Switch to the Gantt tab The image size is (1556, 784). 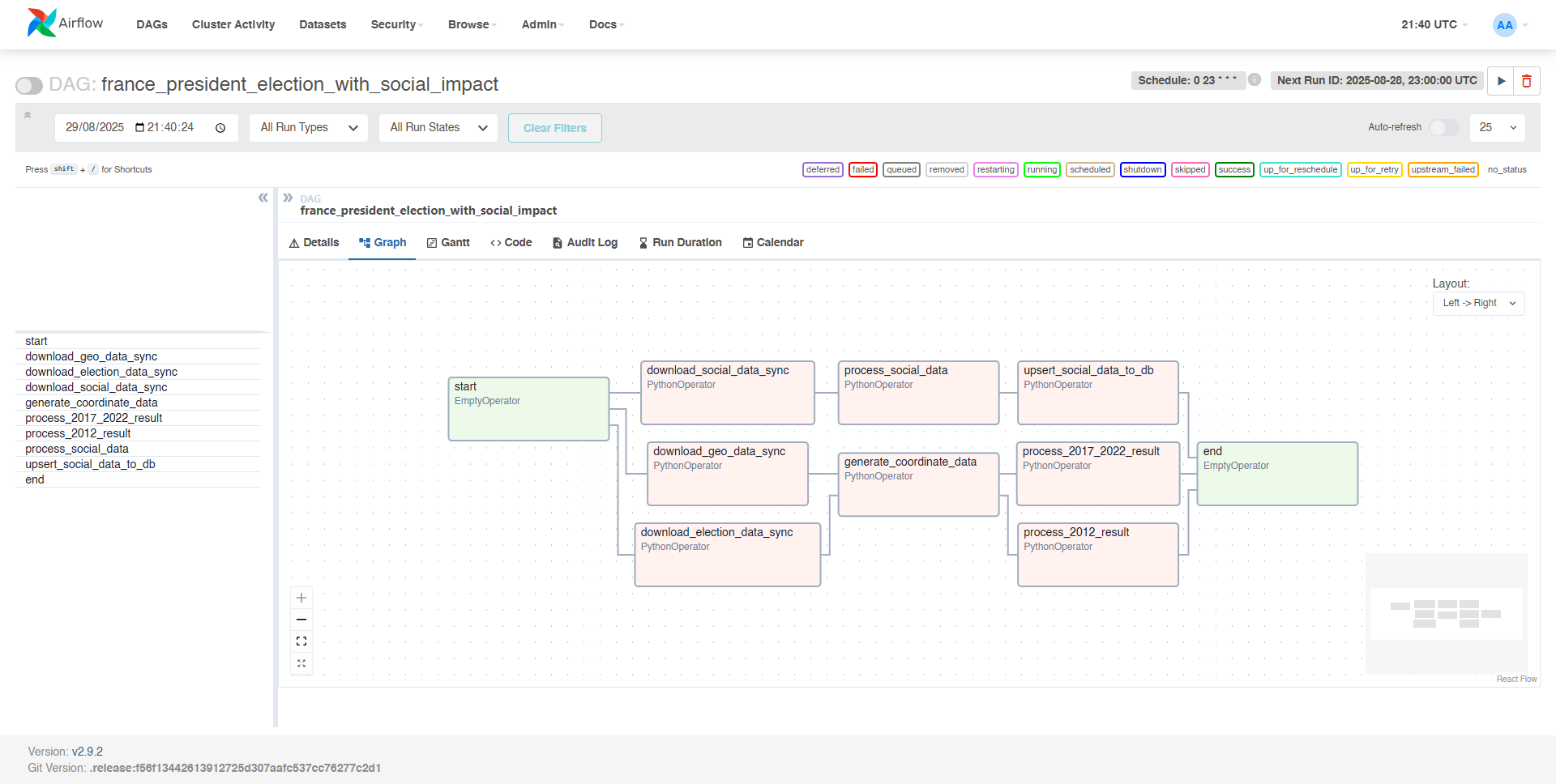pyautogui.click(x=448, y=243)
